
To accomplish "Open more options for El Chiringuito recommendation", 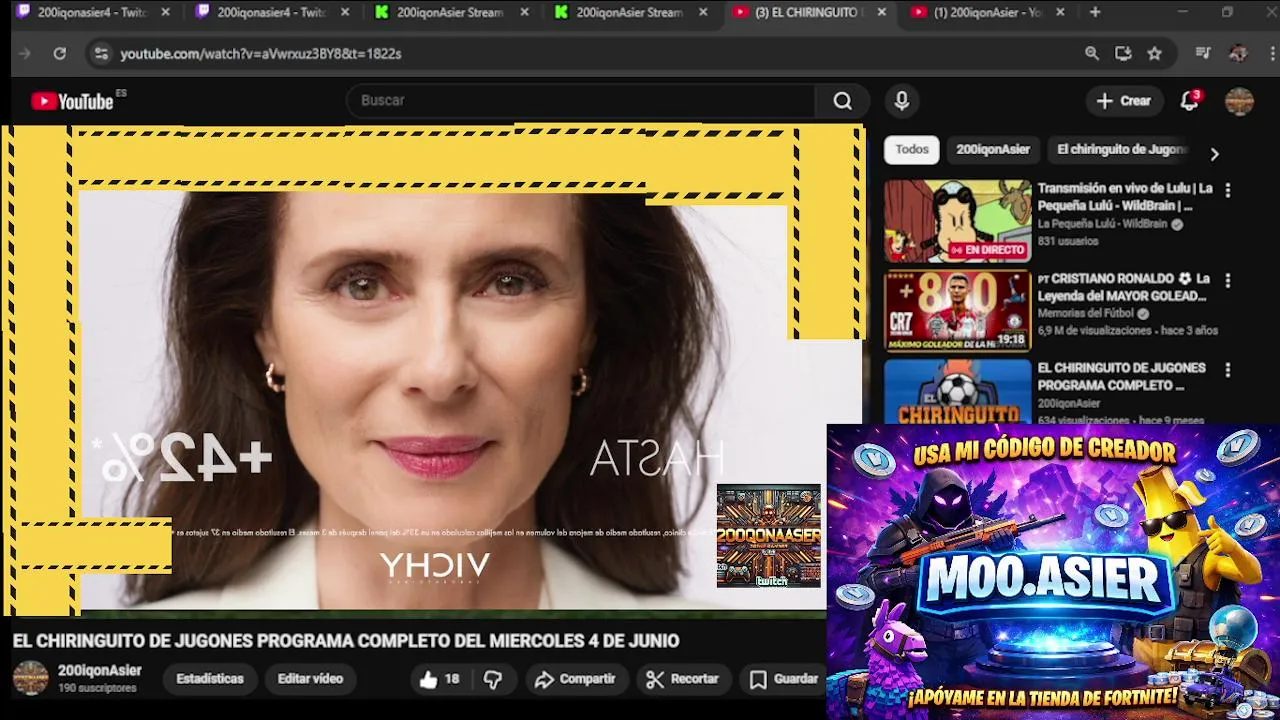I will pos(1227,370).
